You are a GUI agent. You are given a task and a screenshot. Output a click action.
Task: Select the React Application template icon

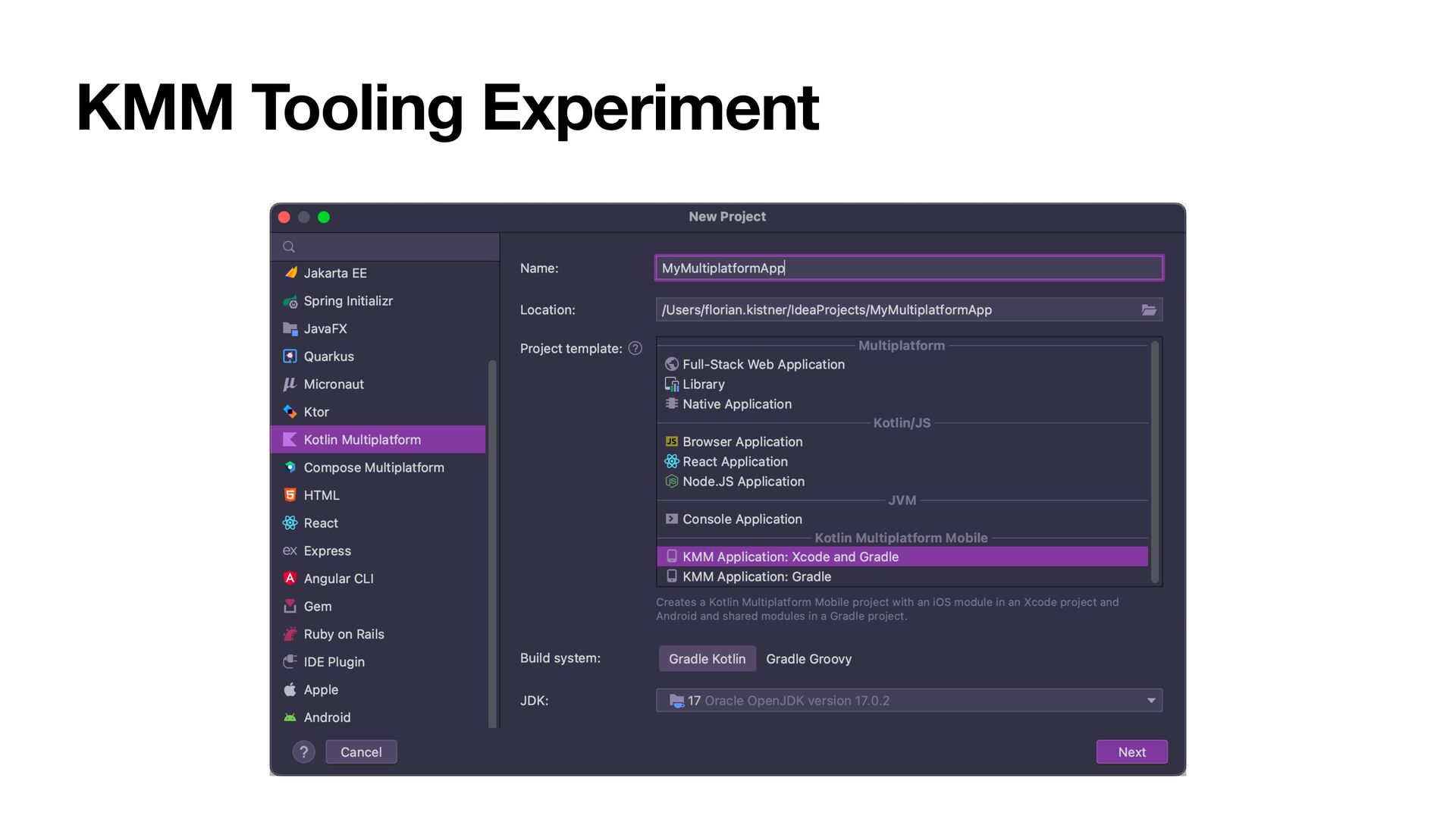(x=672, y=461)
